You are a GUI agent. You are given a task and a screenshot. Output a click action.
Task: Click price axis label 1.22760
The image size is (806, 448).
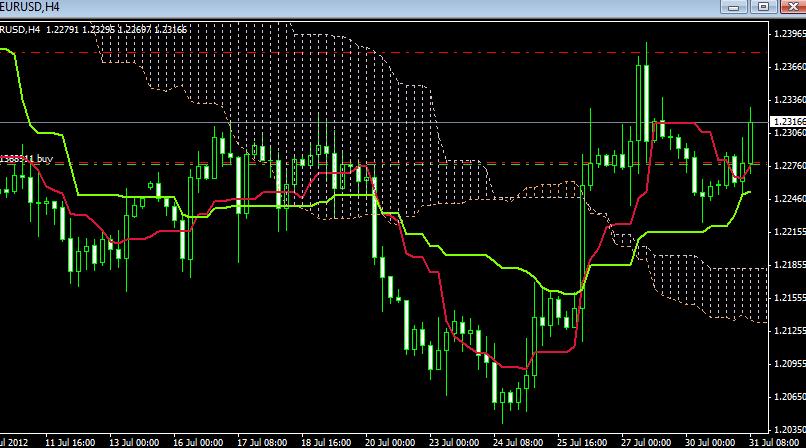790,166
